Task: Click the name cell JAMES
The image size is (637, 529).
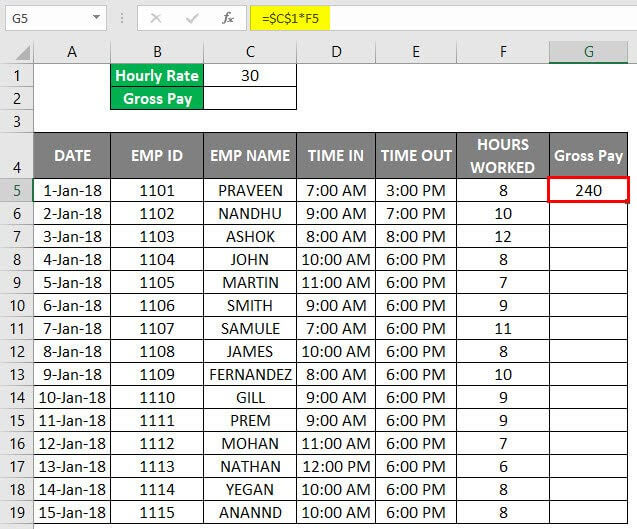Action: (x=250, y=351)
